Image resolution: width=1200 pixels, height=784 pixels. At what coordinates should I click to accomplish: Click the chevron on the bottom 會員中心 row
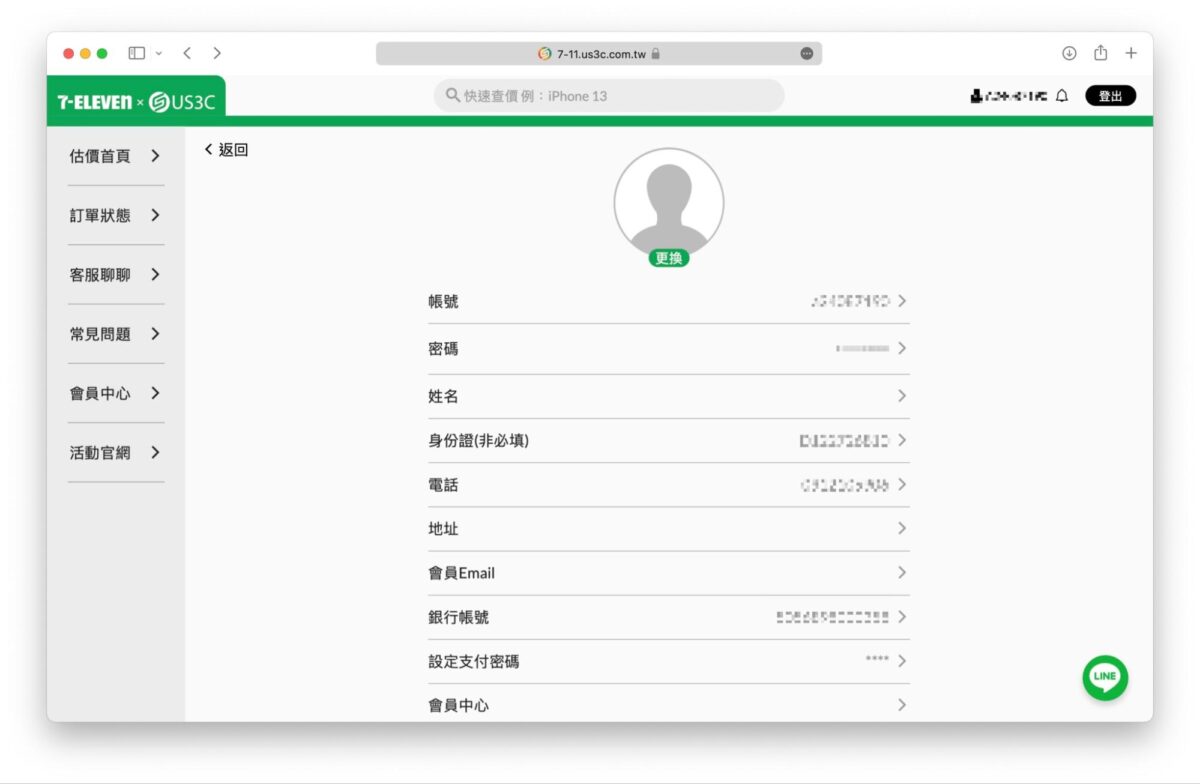(x=902, y=705)
